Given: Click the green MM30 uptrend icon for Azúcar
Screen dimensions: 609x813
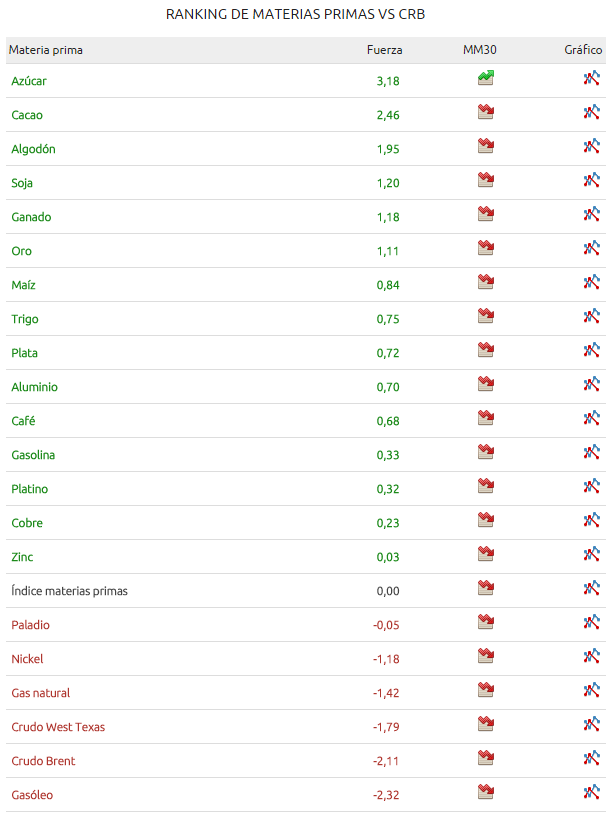Looking at the screenshot, I should click(x=486, y=78).
